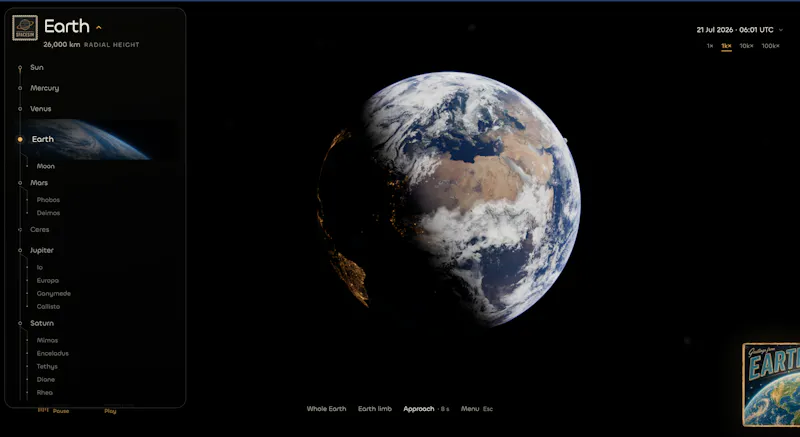Click the Saturn node circle marker

click(x=20, y=323)
